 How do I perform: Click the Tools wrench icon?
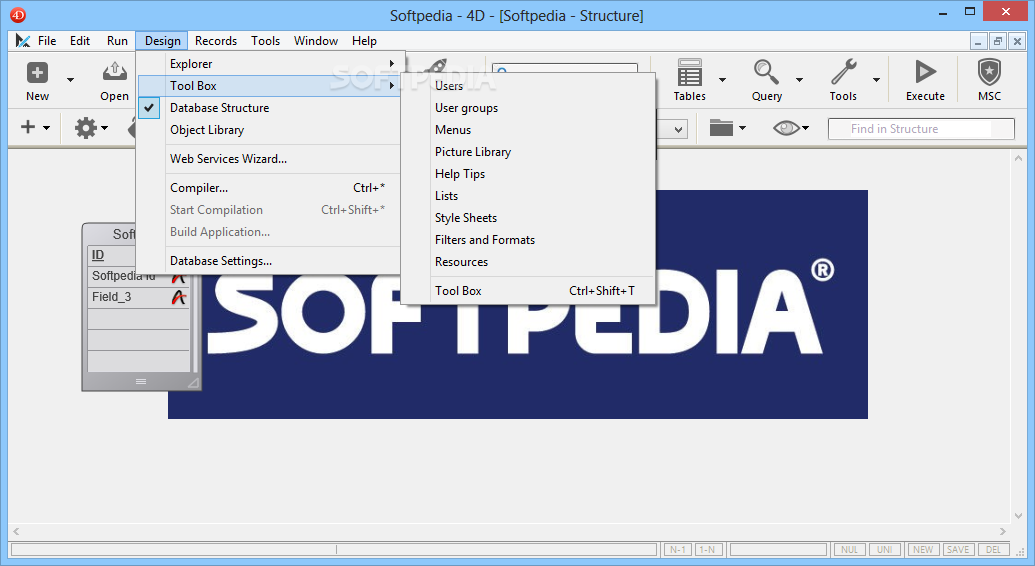tap(844, 72)
